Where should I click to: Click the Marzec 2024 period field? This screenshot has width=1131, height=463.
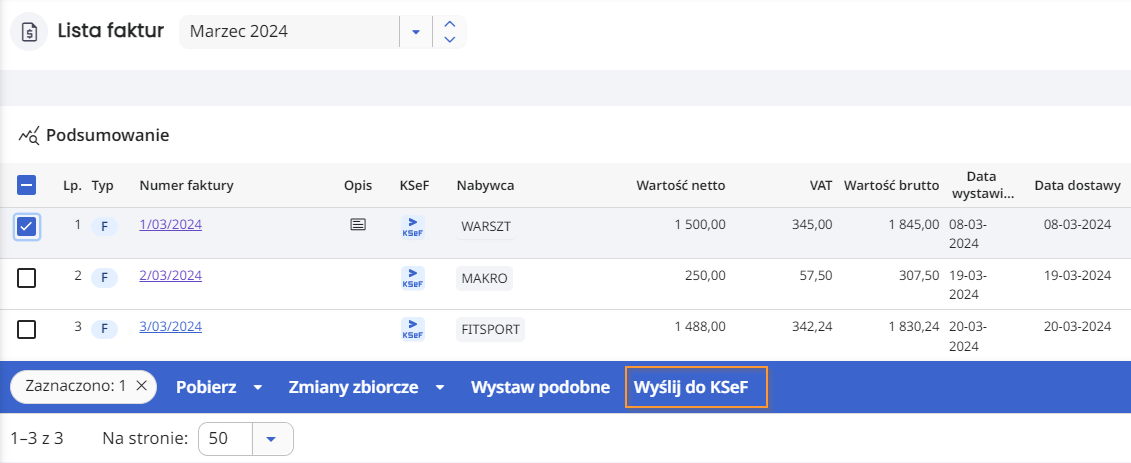pos(289,32)
